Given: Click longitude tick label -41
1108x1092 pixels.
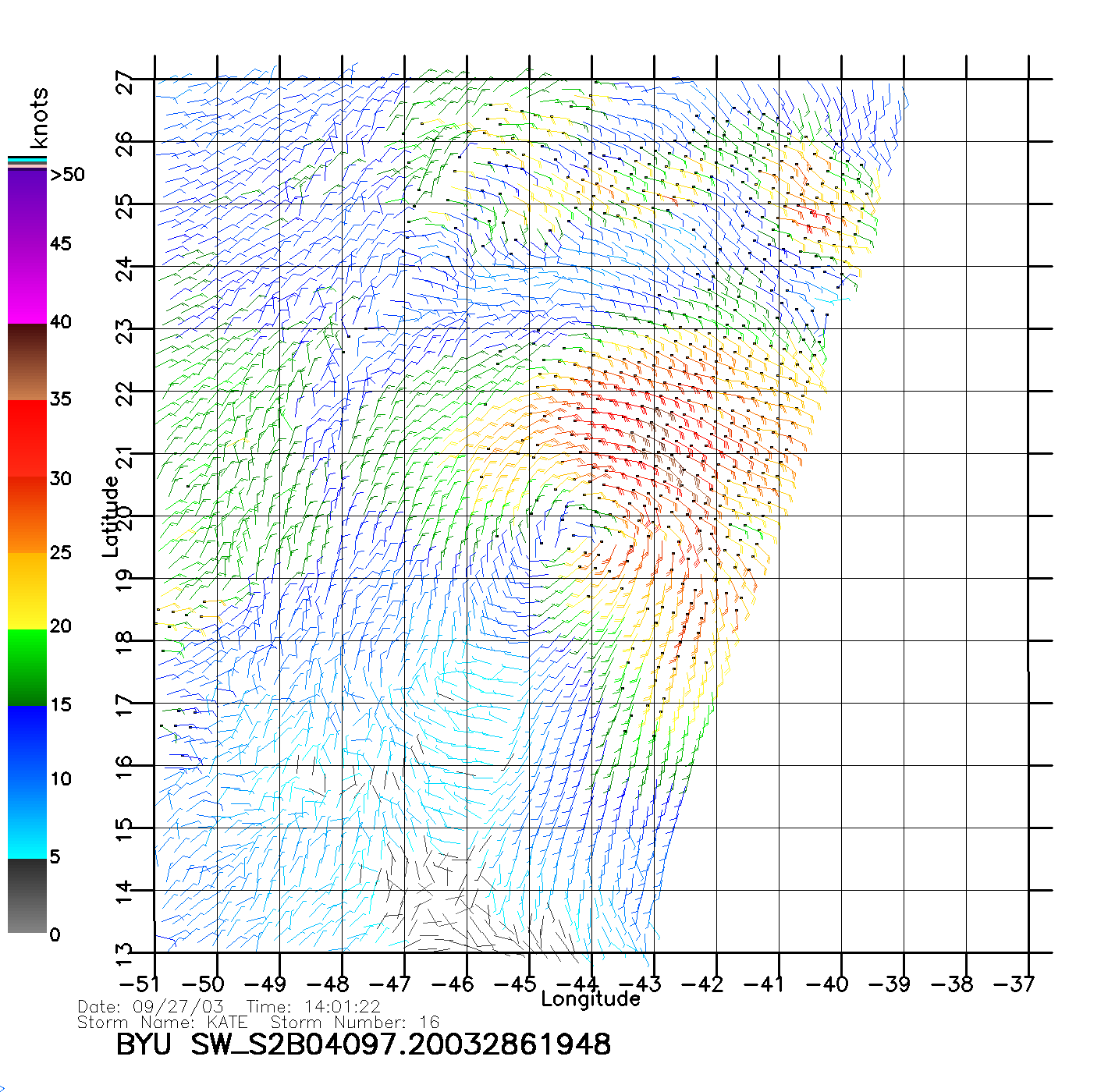Looking at the screenshot, I should 764,984.
